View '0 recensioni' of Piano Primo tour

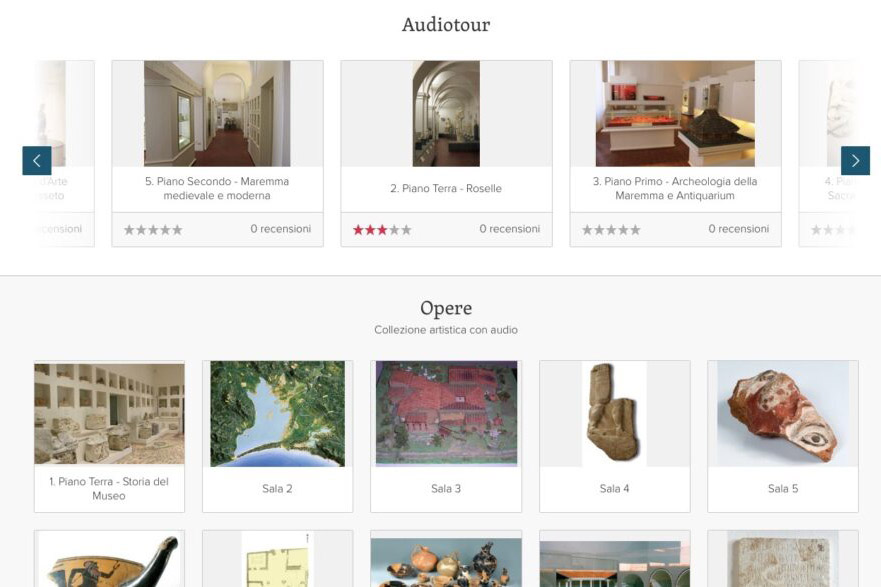click(x=738, y=229)
